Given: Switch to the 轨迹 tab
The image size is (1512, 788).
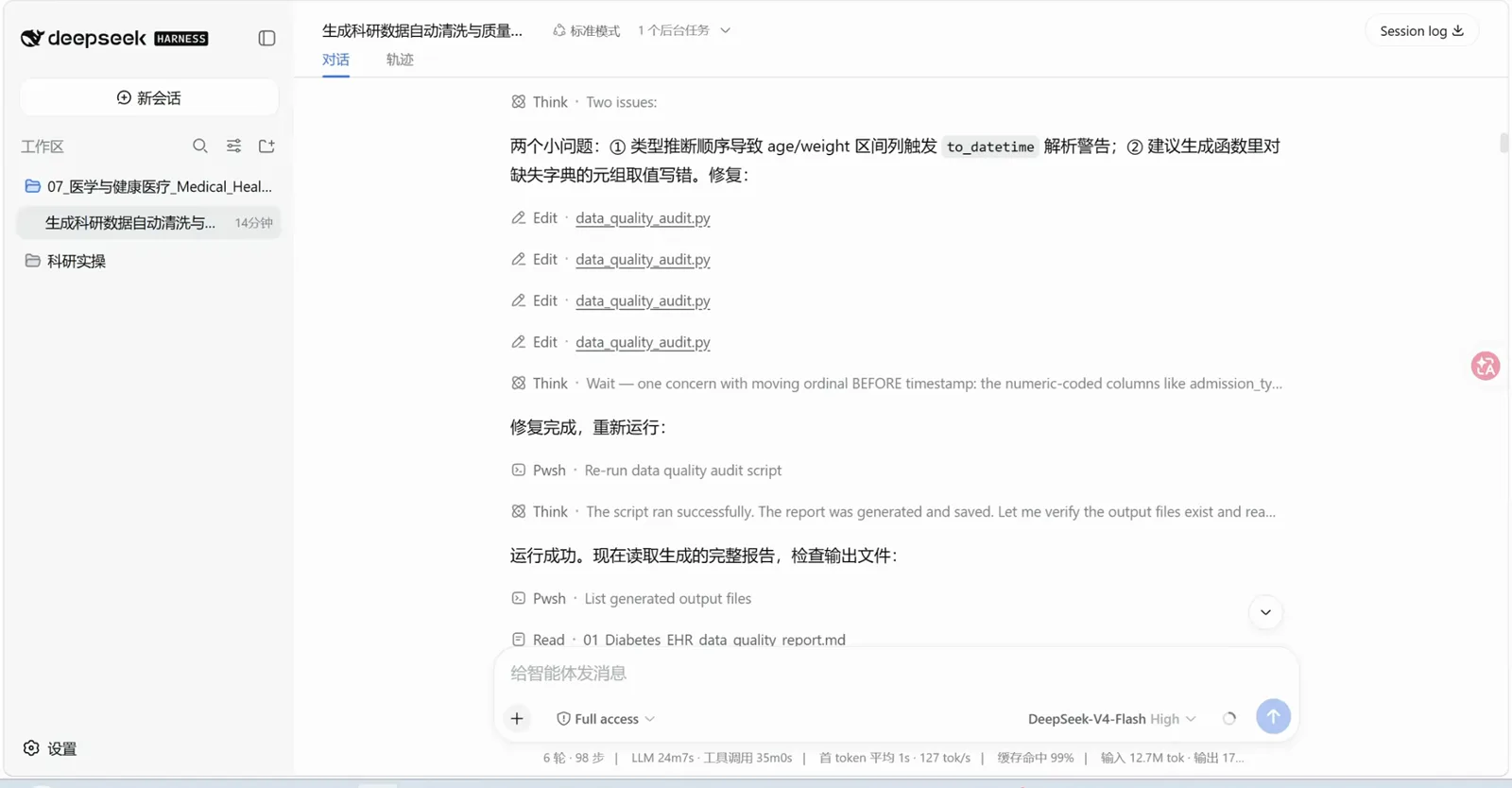Looking at the screenshot, I should [400, 60].
